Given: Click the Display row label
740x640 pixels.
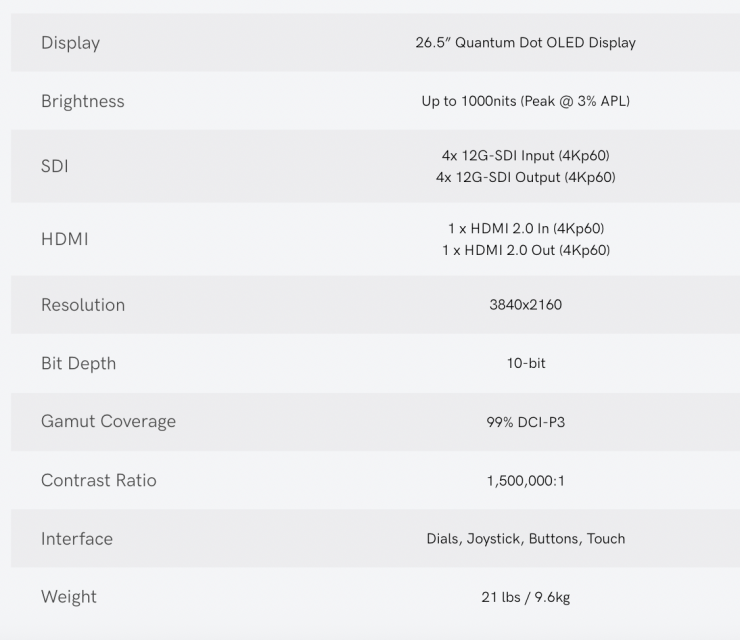Looking at the screenshot, I should (70, 43).
